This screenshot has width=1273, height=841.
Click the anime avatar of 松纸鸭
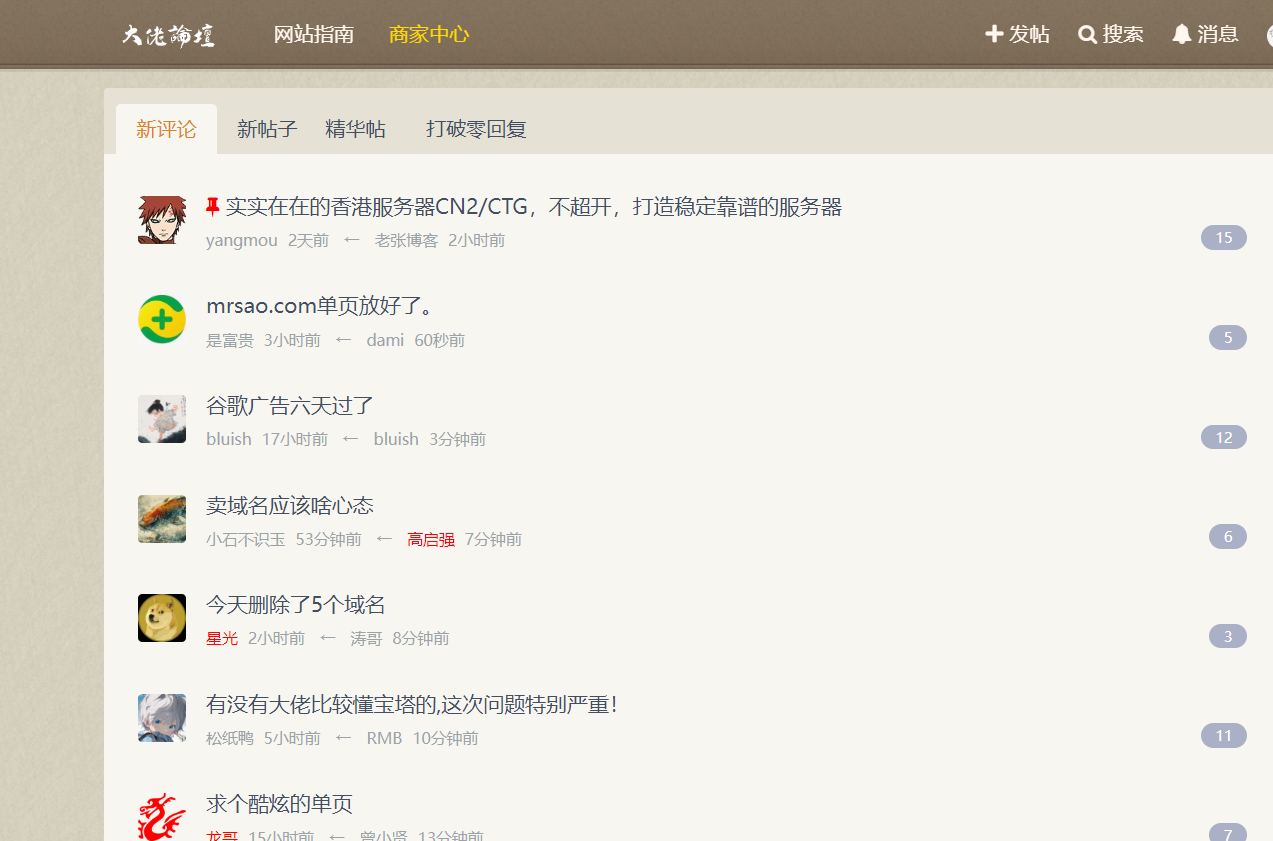pyautogui.click(x=162, y=718)
